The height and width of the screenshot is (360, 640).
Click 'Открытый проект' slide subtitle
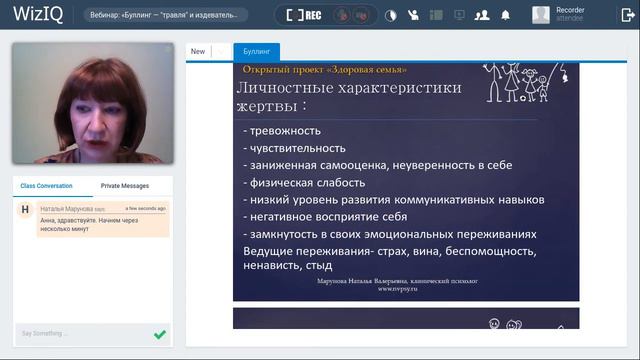point(324,69)
